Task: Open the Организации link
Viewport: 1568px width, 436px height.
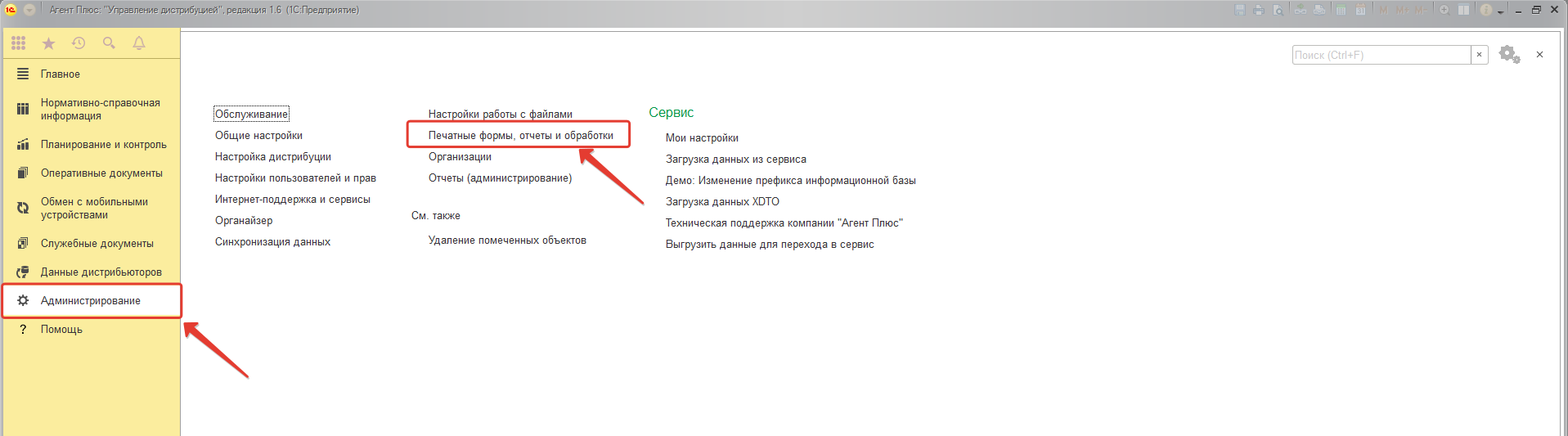Action: coord(460,156)
